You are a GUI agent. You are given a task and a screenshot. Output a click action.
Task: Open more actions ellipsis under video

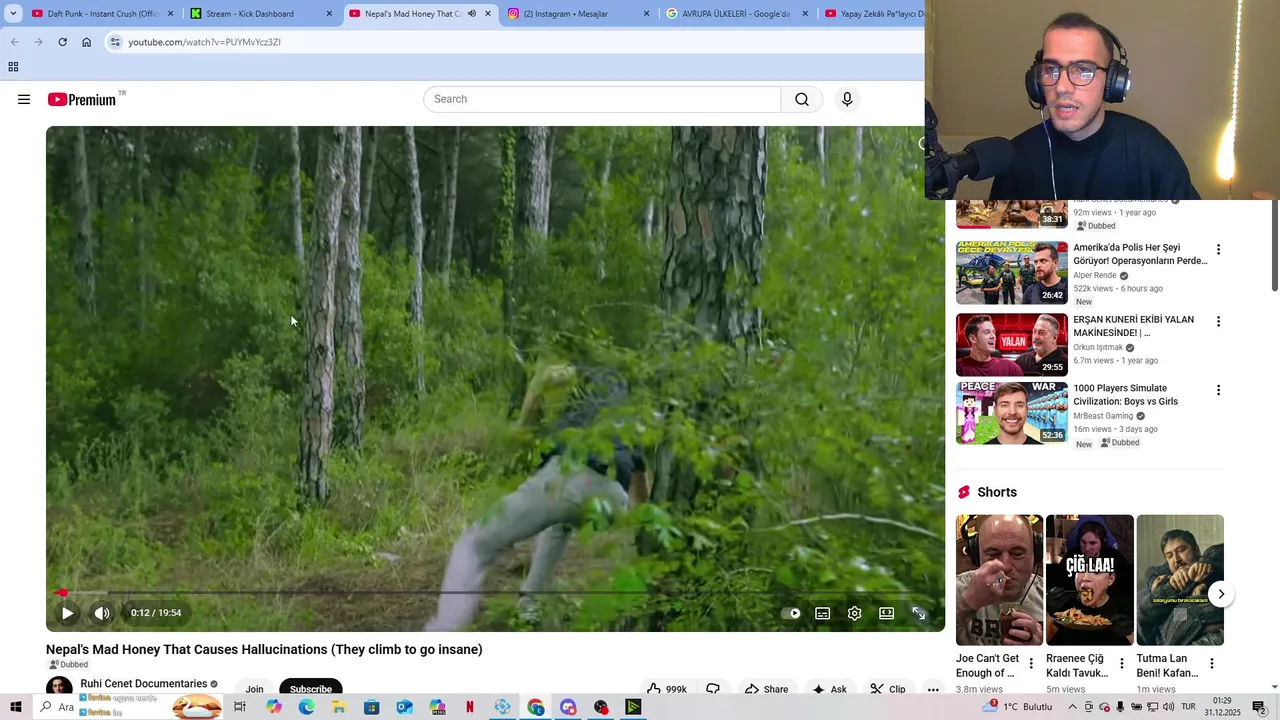(x=933, y=689)
